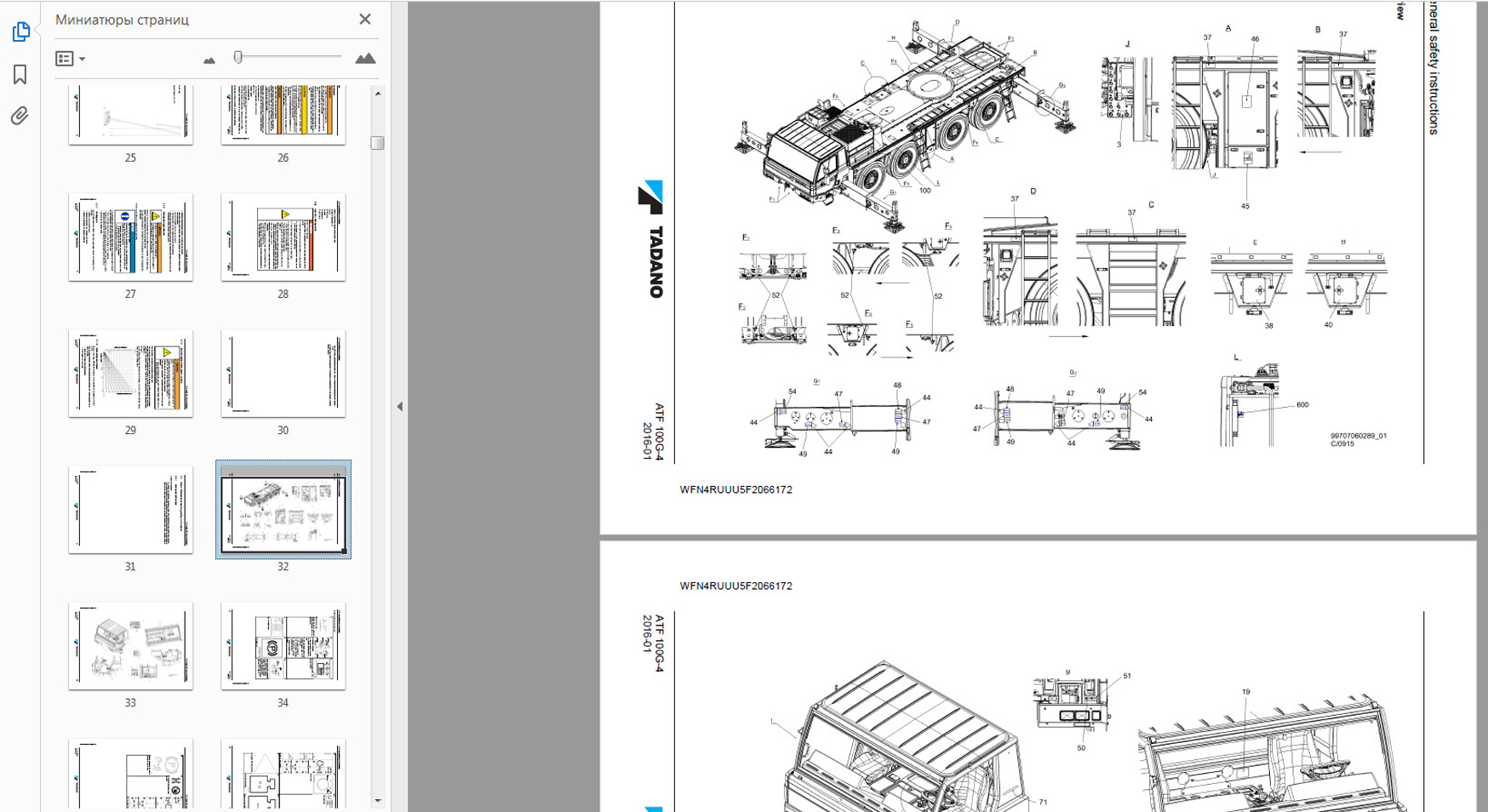Select page 26 thumbnail
The image size is (1488, 812).
(283, 115)
